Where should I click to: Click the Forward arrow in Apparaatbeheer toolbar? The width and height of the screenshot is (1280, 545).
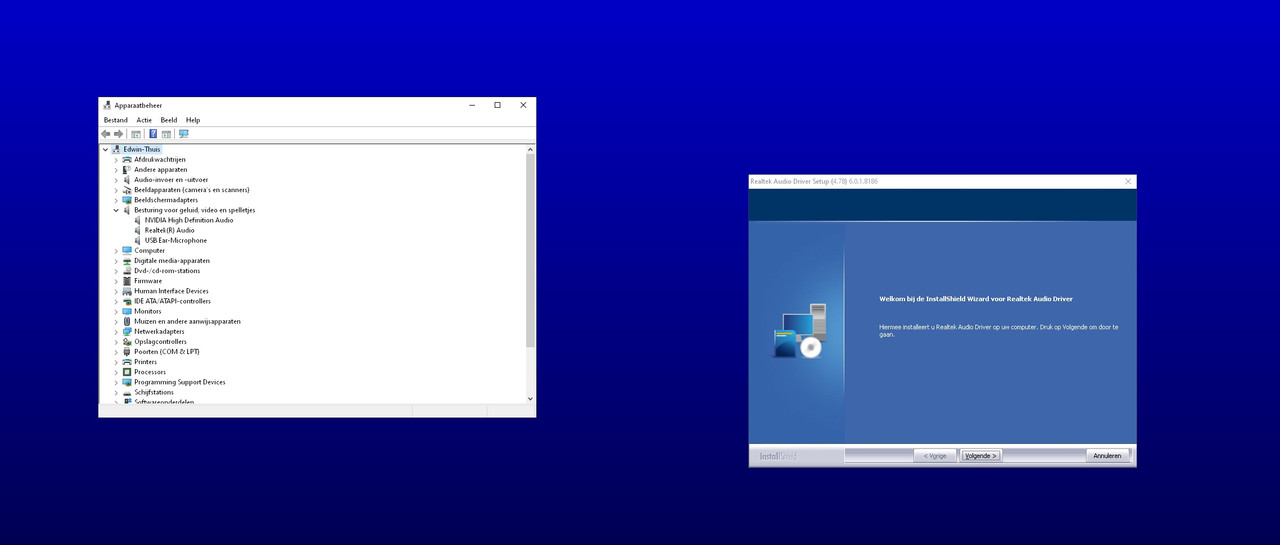[118, 134]
